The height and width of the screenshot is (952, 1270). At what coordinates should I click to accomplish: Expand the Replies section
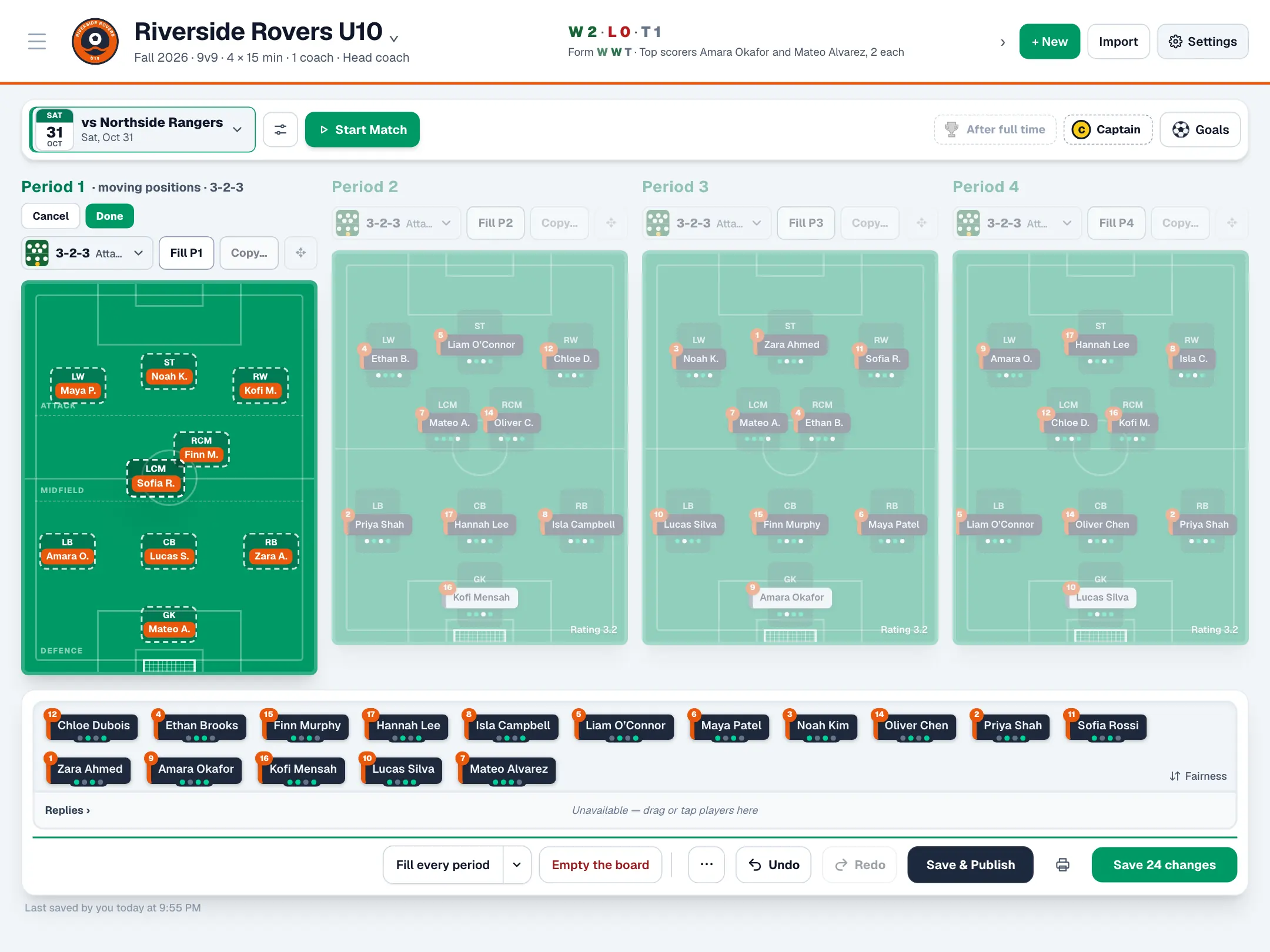(x=68, y=810)
